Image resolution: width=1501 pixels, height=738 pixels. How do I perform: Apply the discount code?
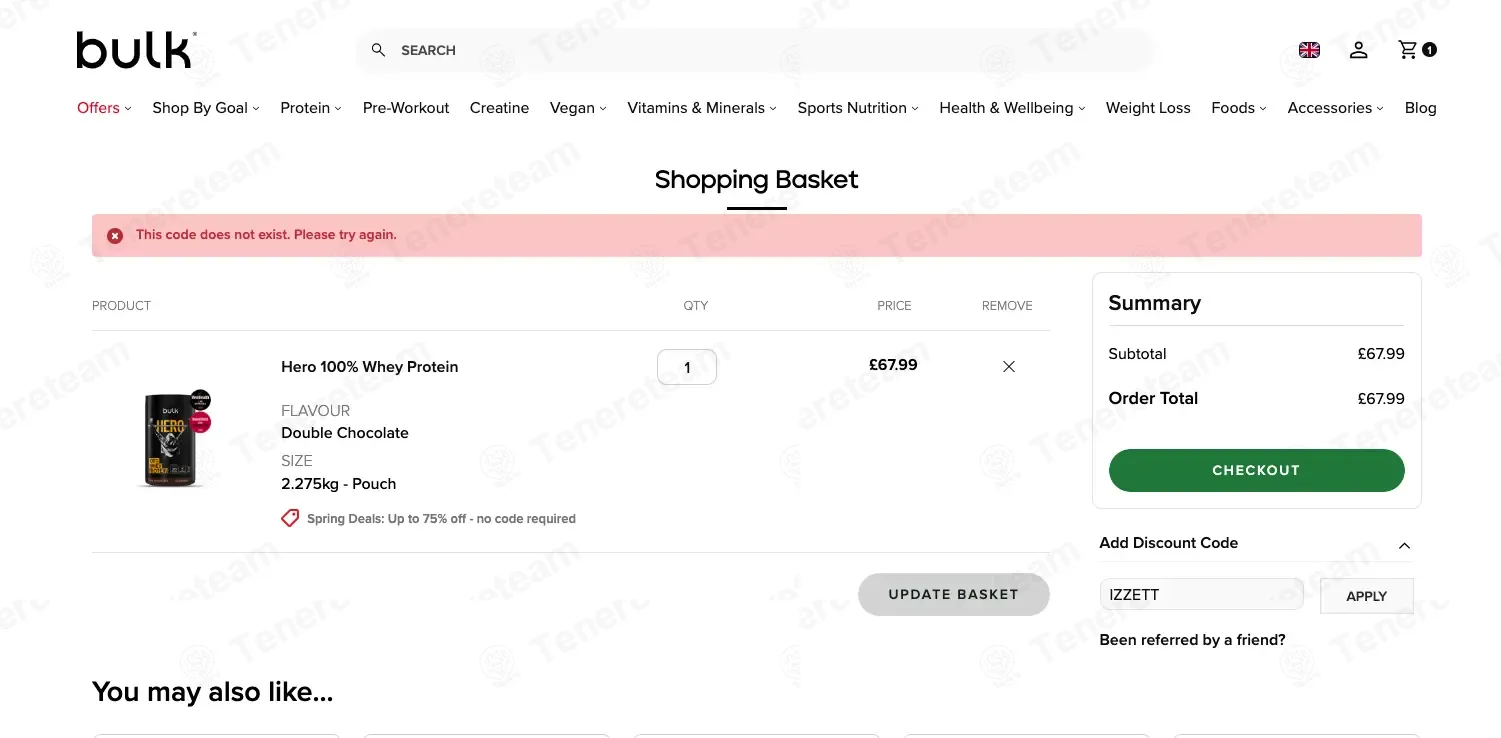coord(1366,596)
